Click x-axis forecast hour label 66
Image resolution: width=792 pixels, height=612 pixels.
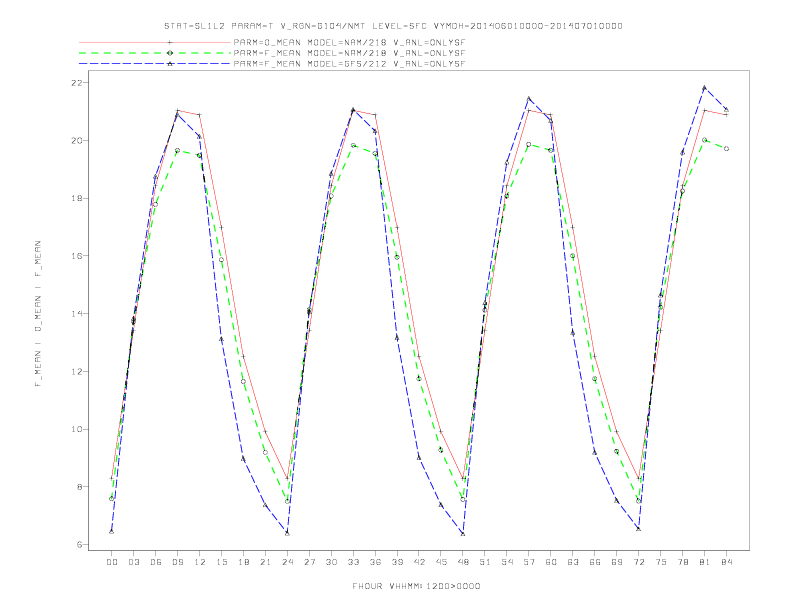tap(595, 562)
